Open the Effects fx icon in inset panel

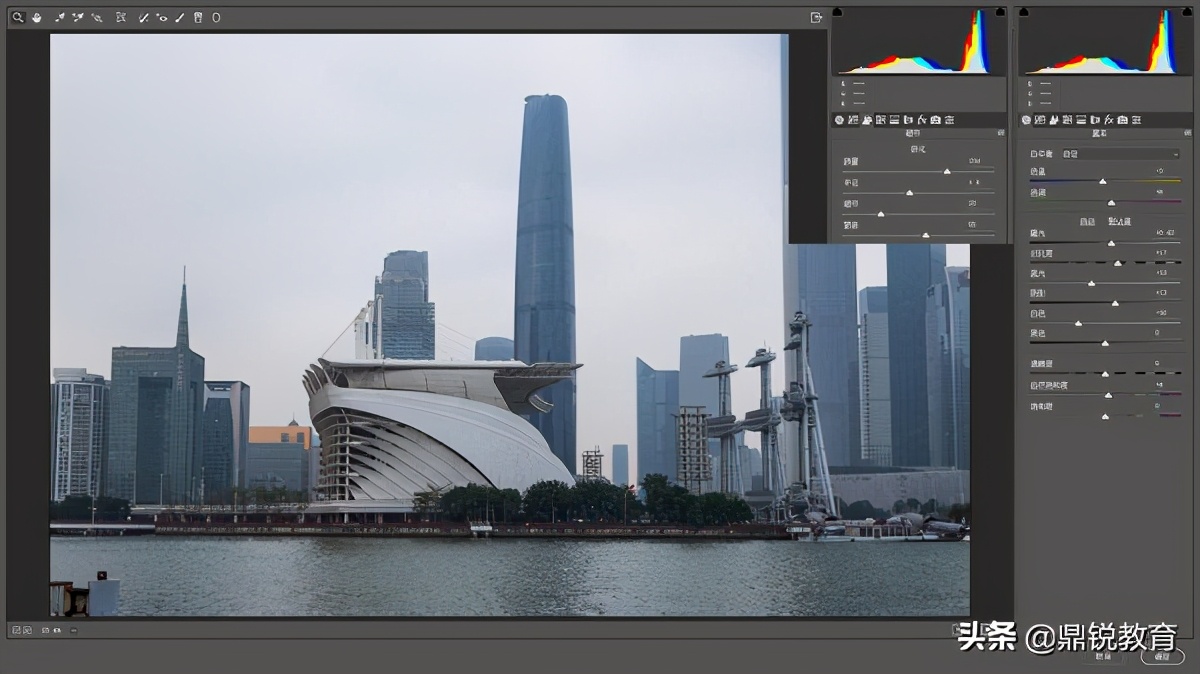point(921,120)
